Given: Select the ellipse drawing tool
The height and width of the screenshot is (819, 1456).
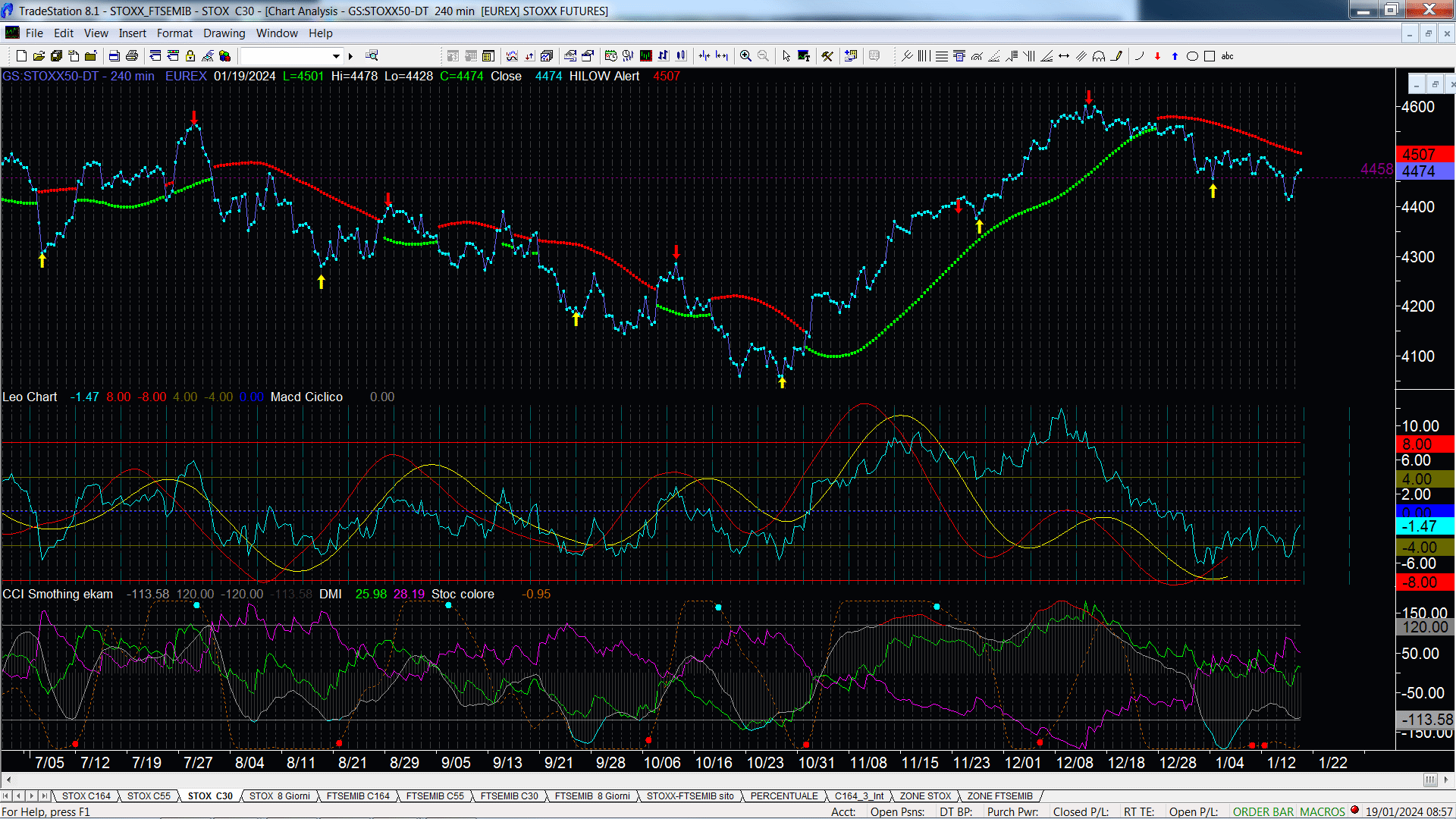Looking at the screenshot, I should click(x=1192, y=56).
